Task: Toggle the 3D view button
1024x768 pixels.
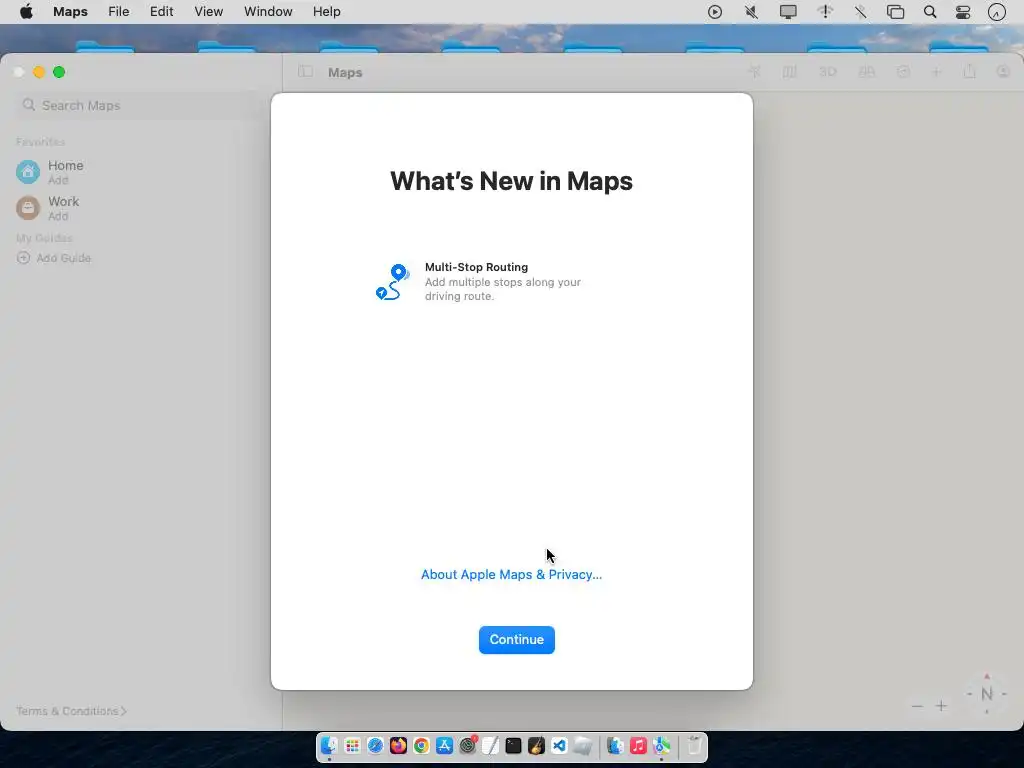Action: point(827,72)
